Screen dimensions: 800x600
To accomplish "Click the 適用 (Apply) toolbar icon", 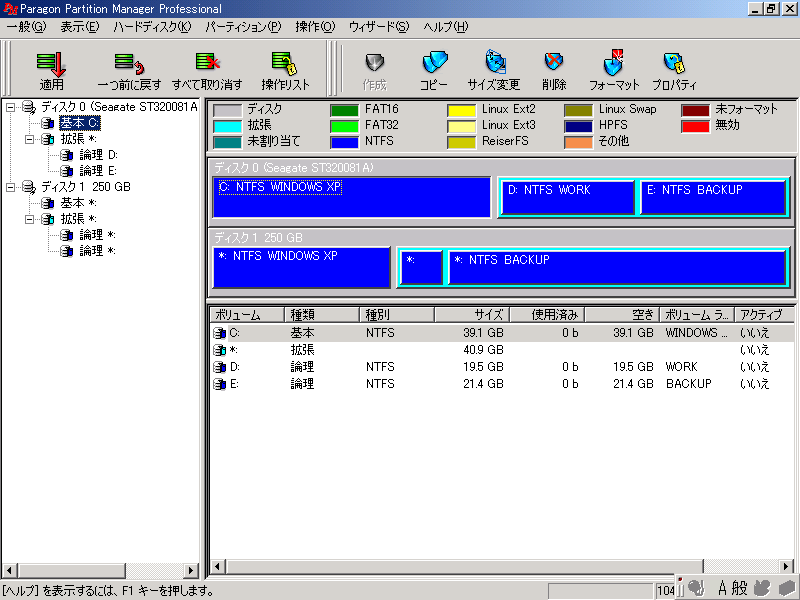I will [x=52, y=64].
